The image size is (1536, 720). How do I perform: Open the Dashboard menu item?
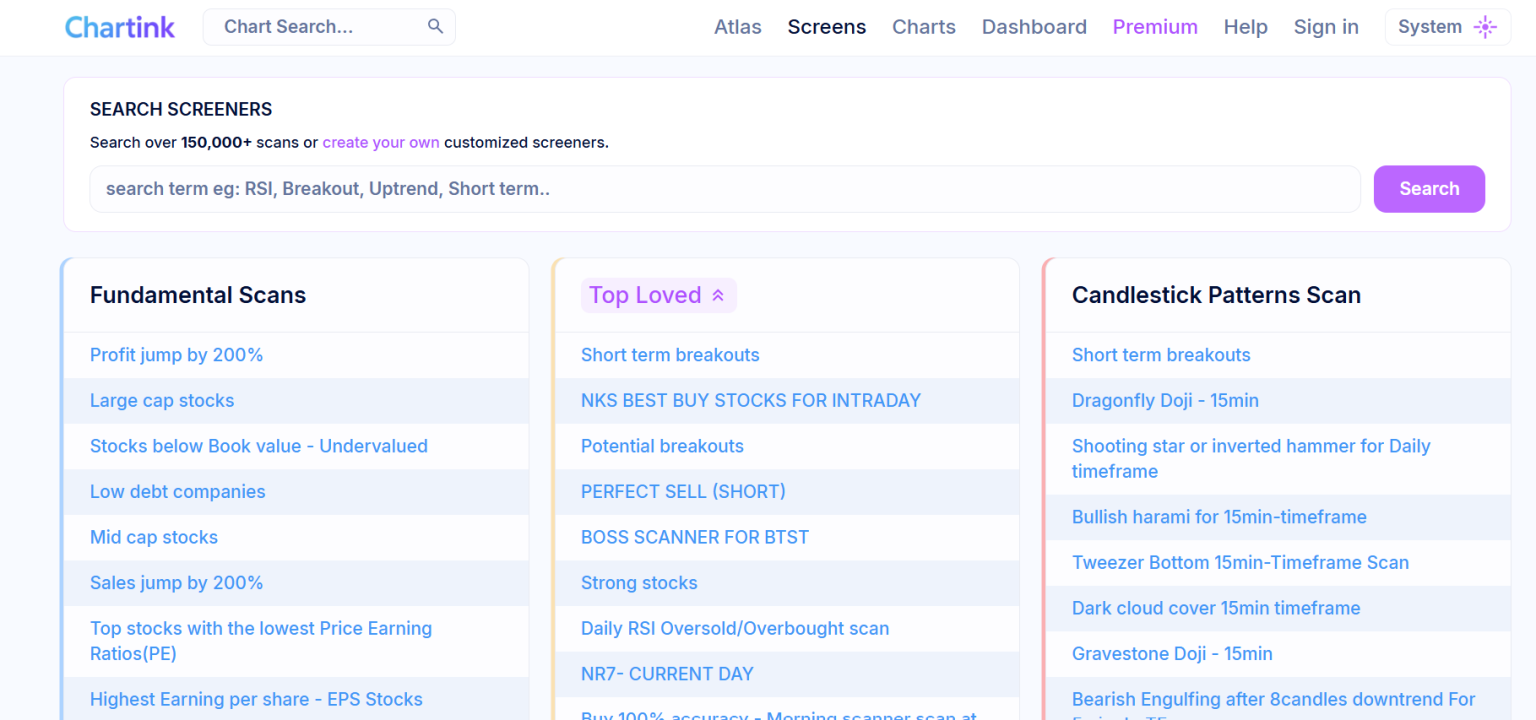1034,27
